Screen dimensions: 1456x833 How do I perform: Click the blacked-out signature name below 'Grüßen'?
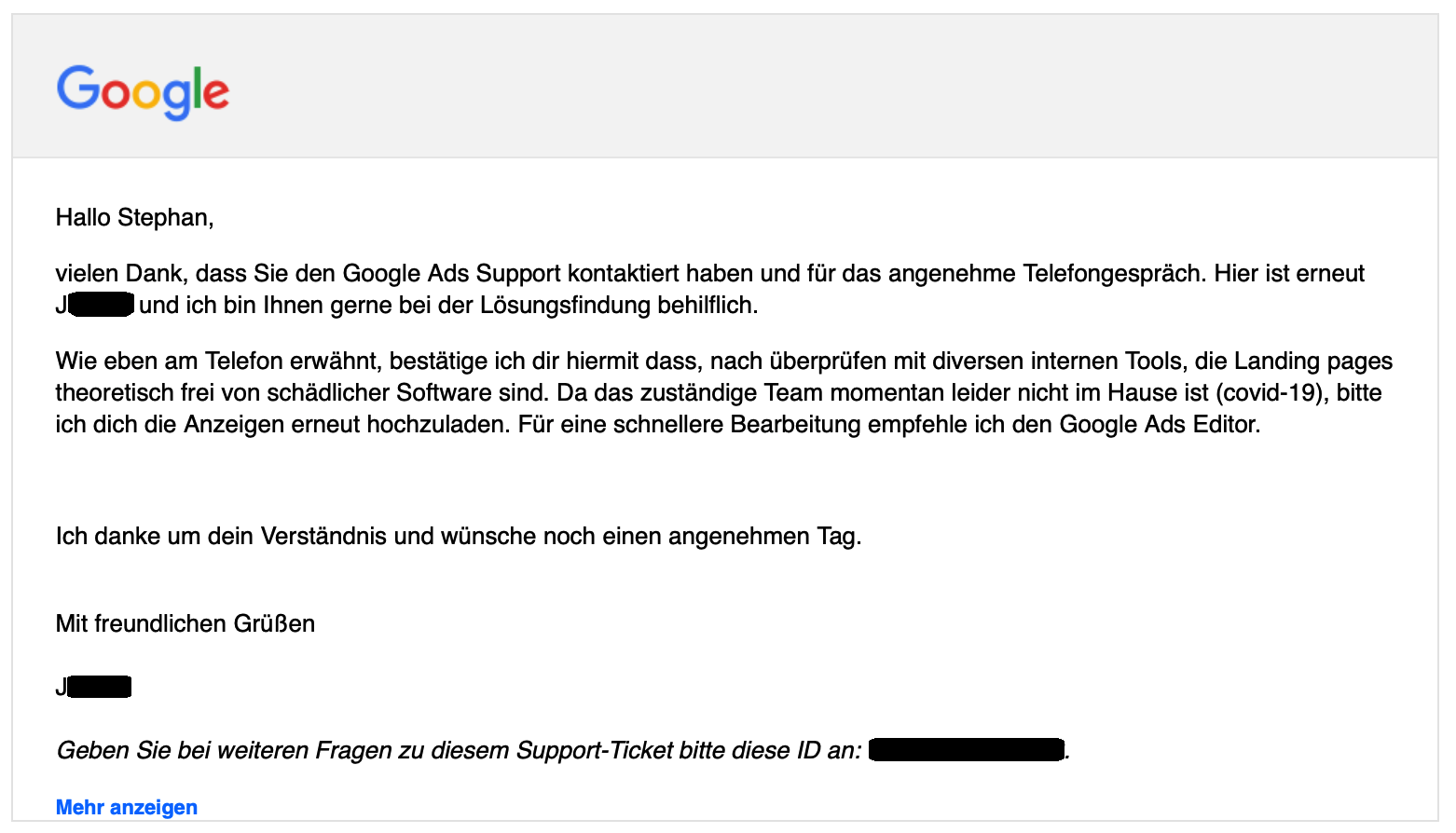100,688
